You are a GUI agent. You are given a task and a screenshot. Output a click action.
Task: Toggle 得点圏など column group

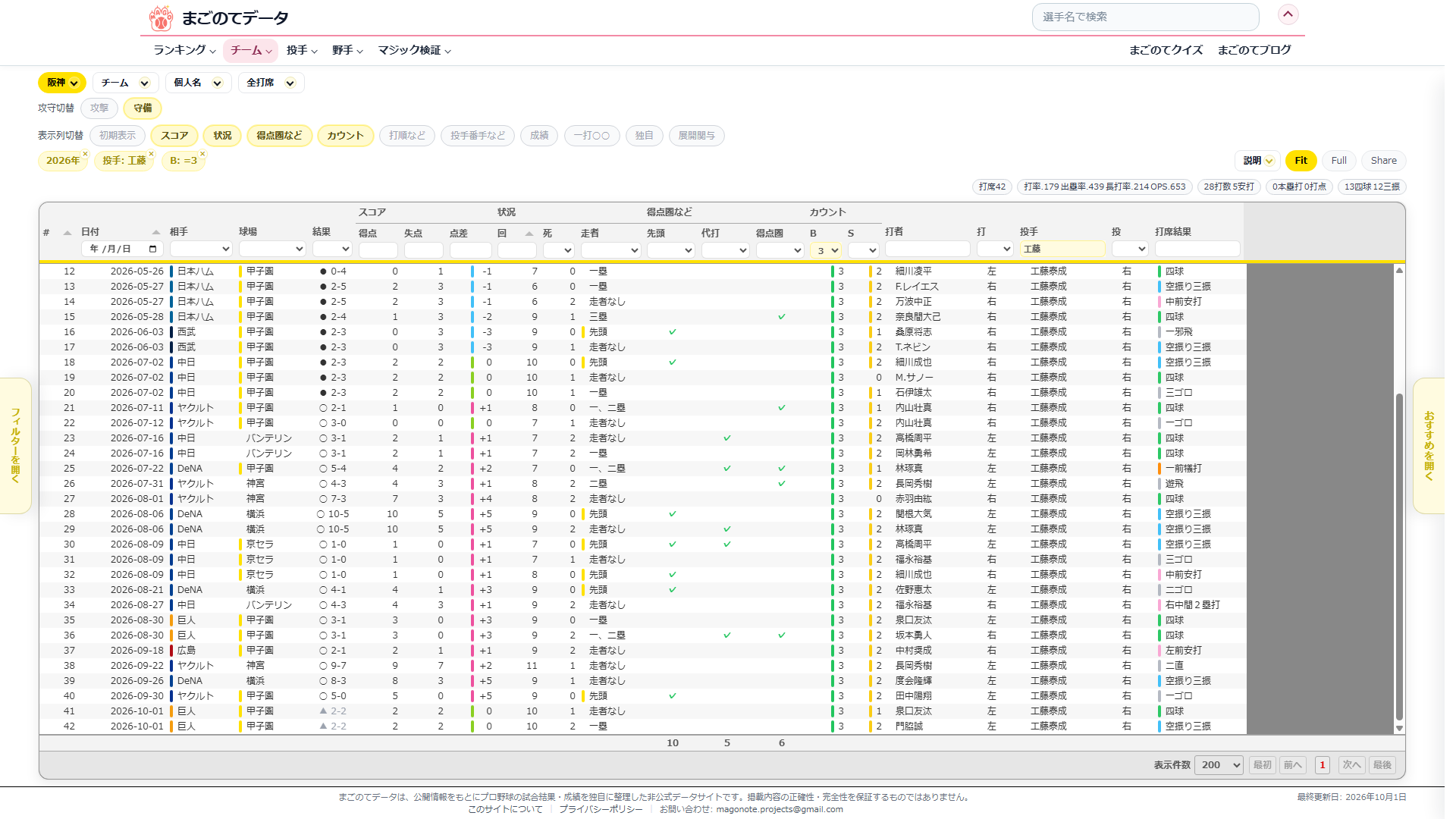pos(279,136)
